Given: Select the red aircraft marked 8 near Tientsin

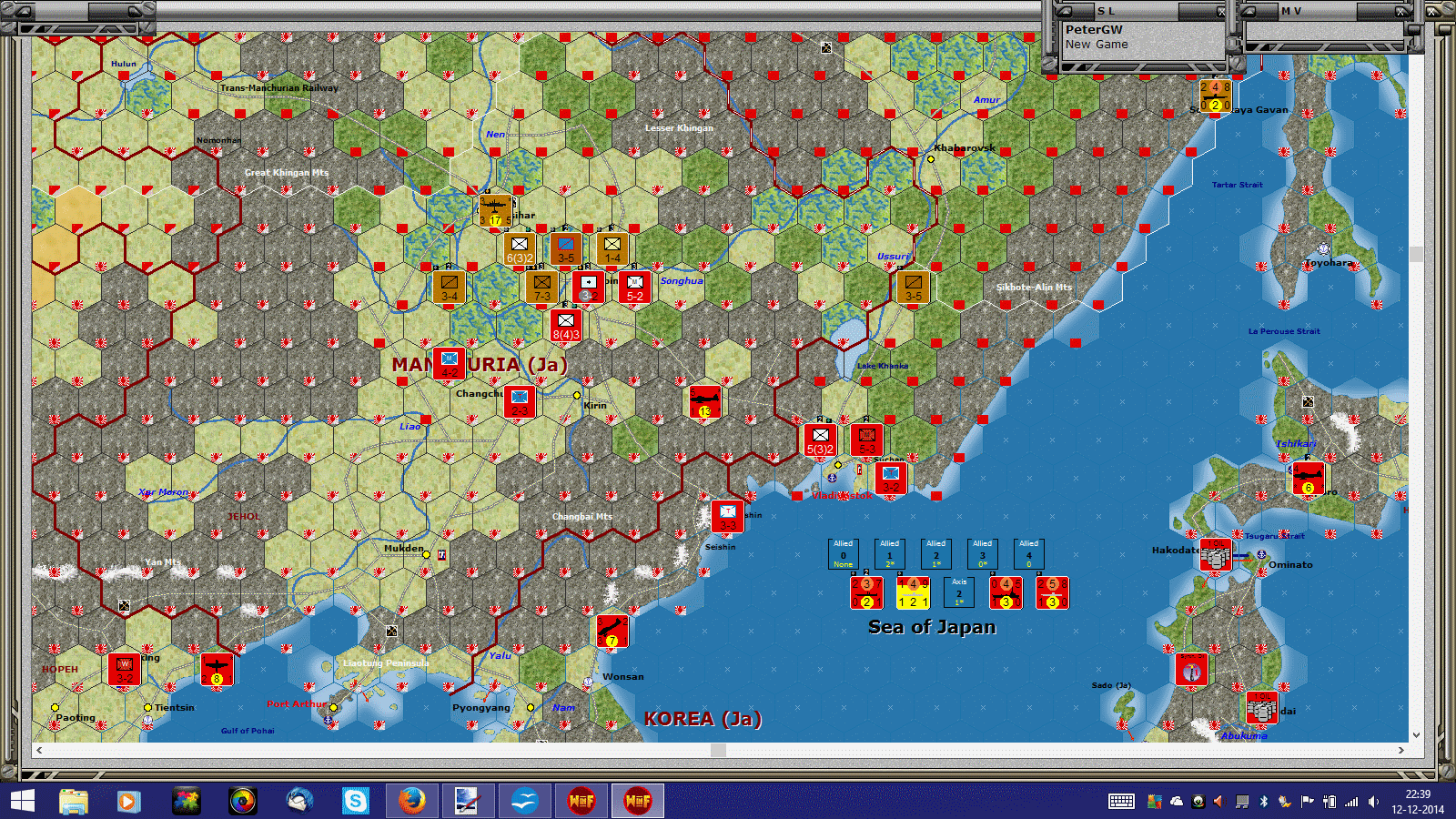Looking at the screenshot, I should 217,669.
